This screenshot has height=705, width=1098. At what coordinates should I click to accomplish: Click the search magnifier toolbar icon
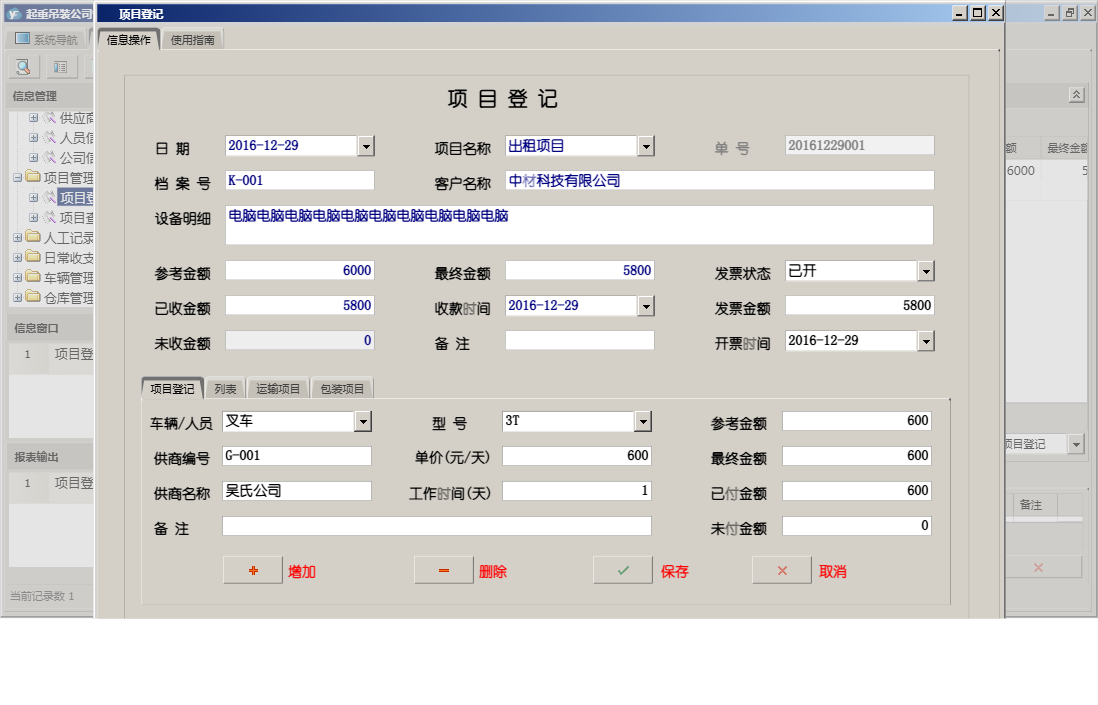pyautogui.click(x=24, y=67)
